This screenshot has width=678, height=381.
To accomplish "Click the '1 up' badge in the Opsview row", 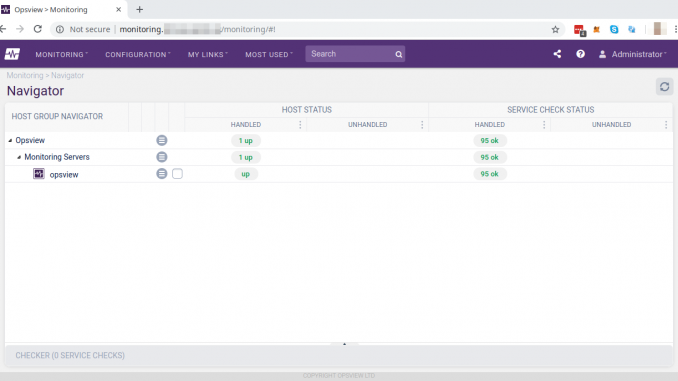I will pyautogui.click(x=246, y=141).
